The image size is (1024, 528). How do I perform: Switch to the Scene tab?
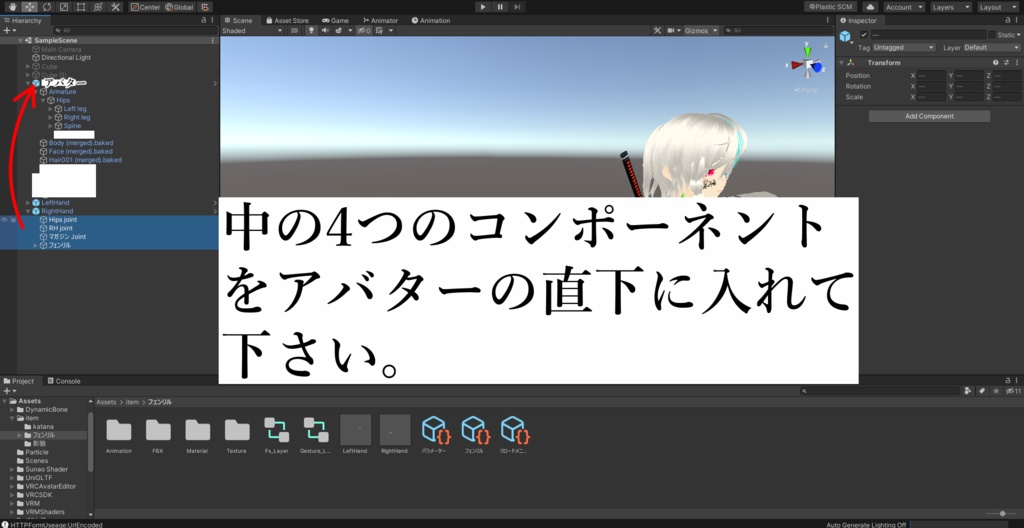click(x=238, y=20)
